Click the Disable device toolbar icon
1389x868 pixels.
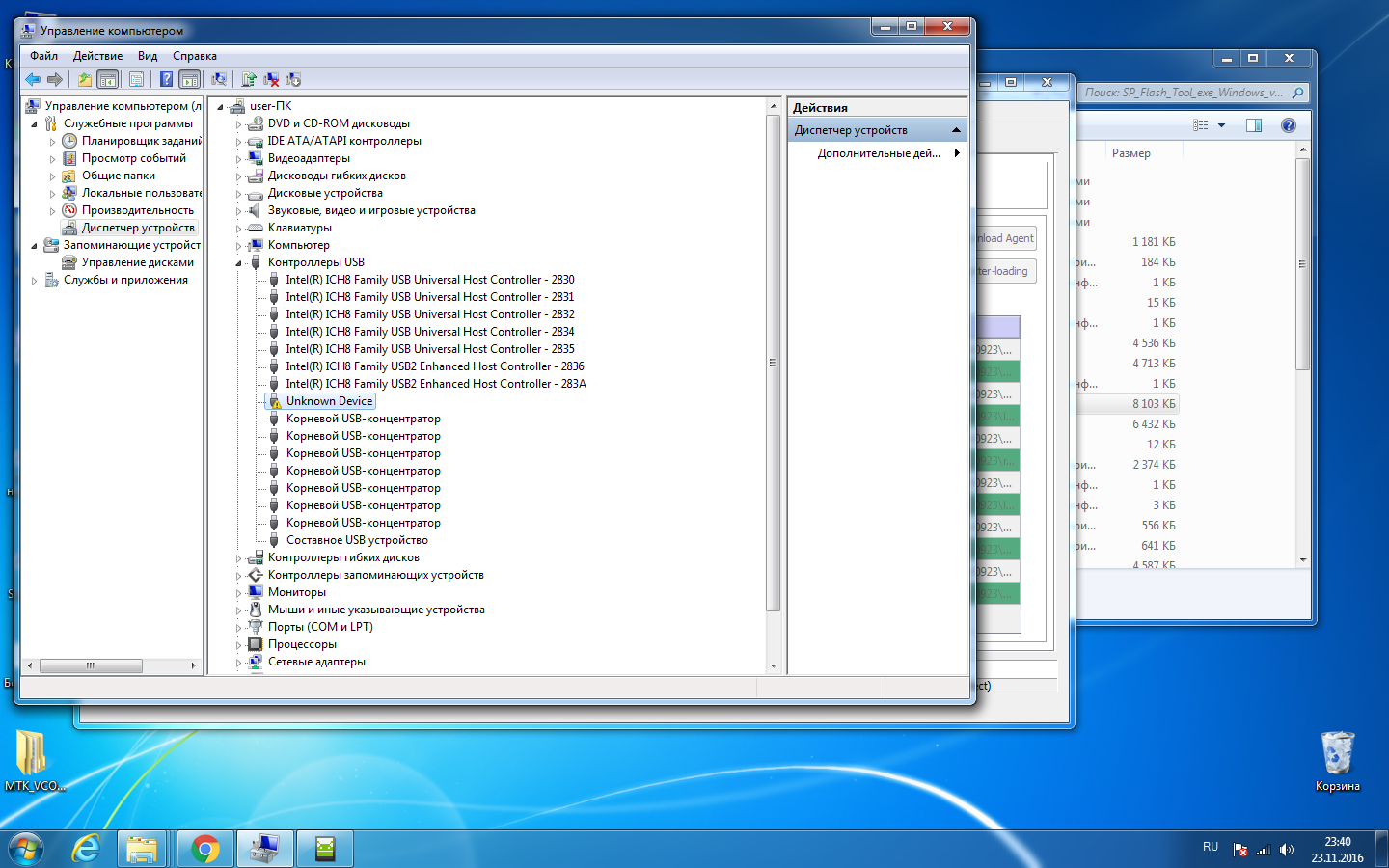coord(293,79)
